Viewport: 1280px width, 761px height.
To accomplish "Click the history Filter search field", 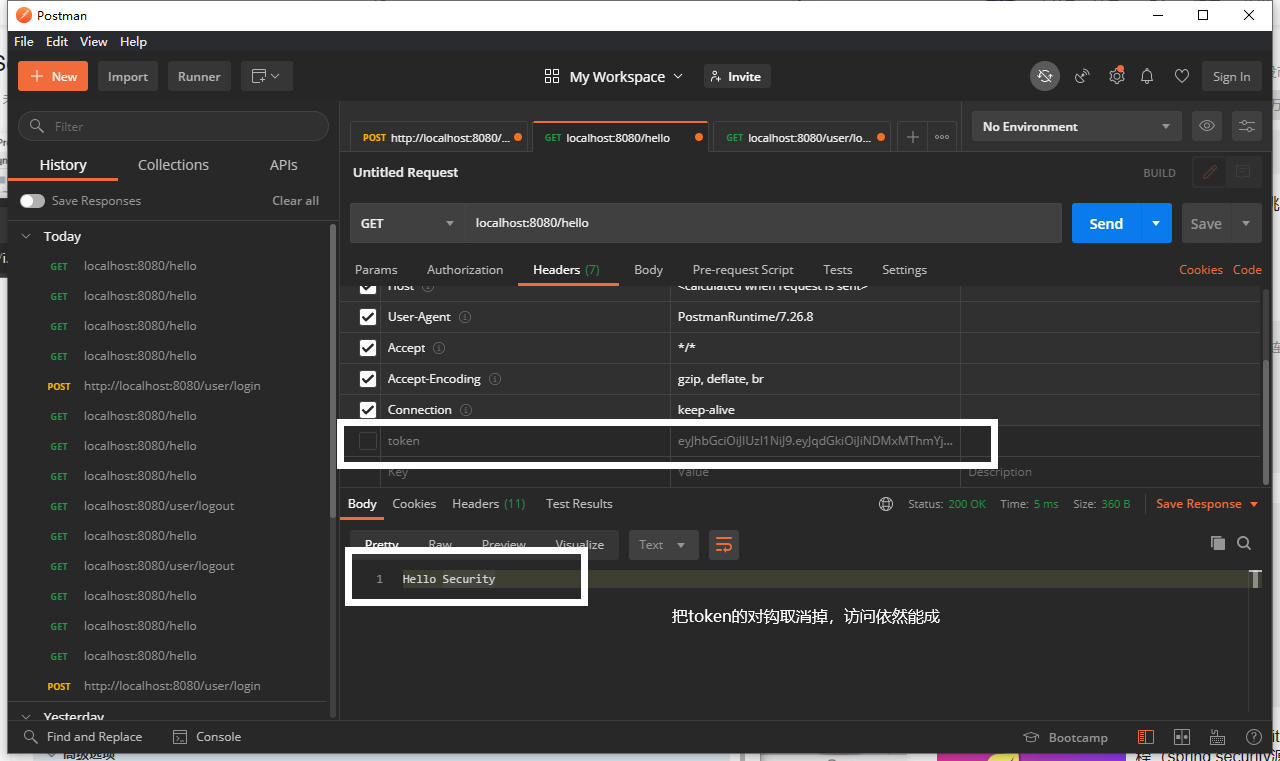I will coord(174,126).
